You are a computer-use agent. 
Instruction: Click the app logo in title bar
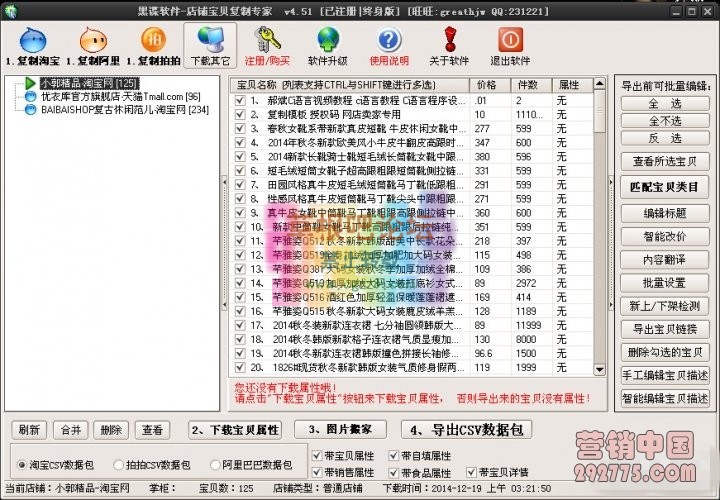tap(10, 11)
